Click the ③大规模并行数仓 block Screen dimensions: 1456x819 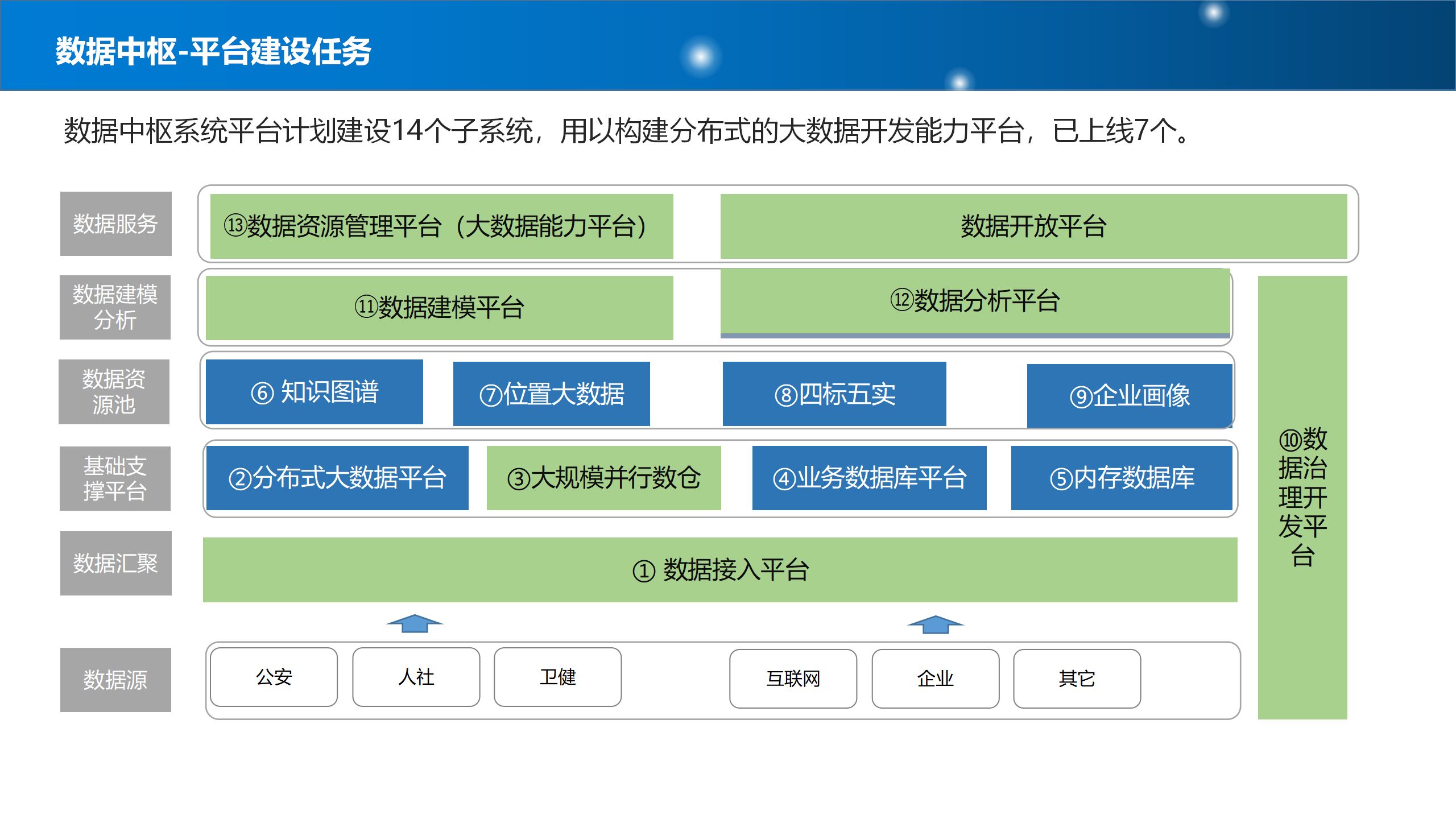point(604,478)
